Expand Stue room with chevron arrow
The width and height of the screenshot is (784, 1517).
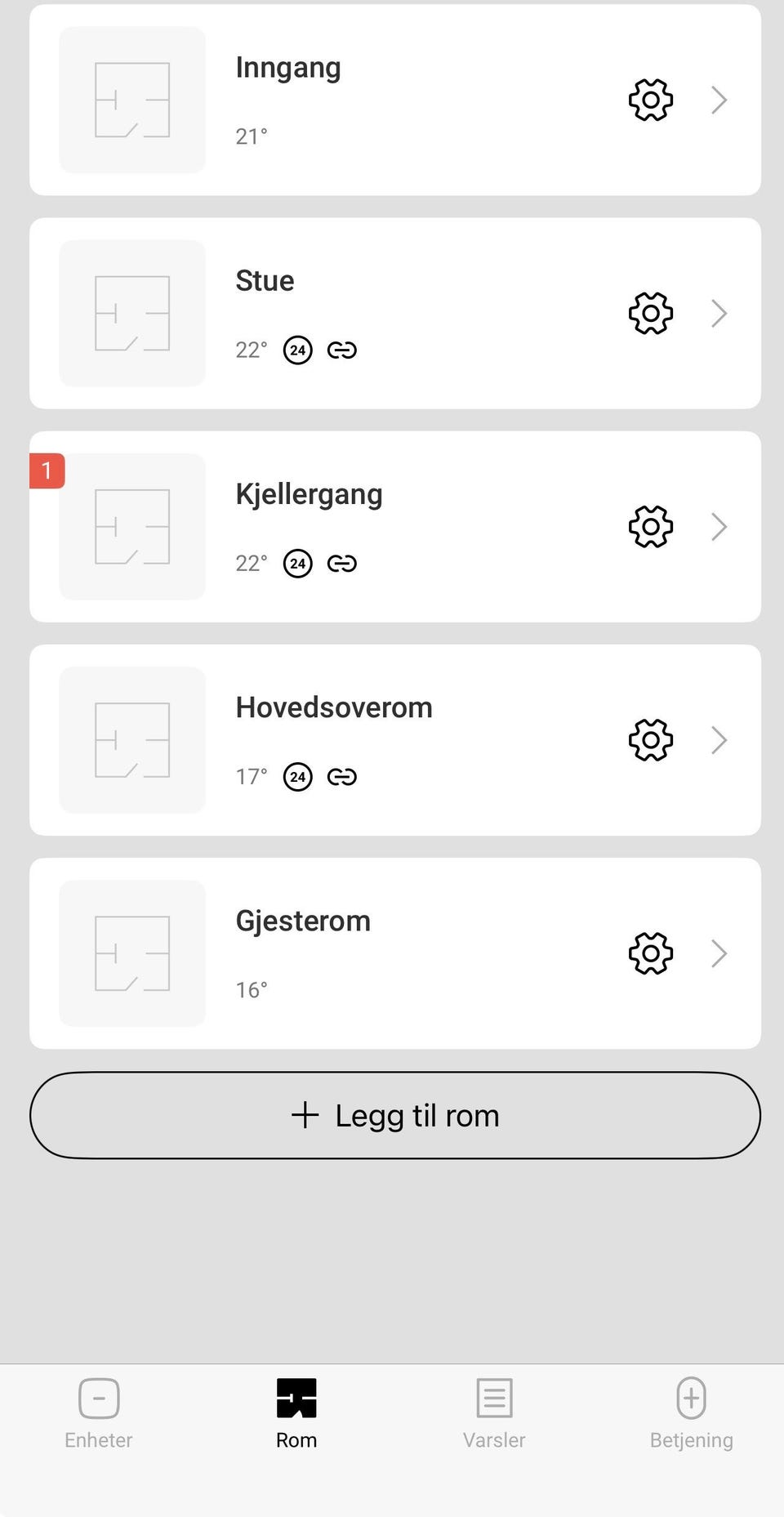click(719, 313)
